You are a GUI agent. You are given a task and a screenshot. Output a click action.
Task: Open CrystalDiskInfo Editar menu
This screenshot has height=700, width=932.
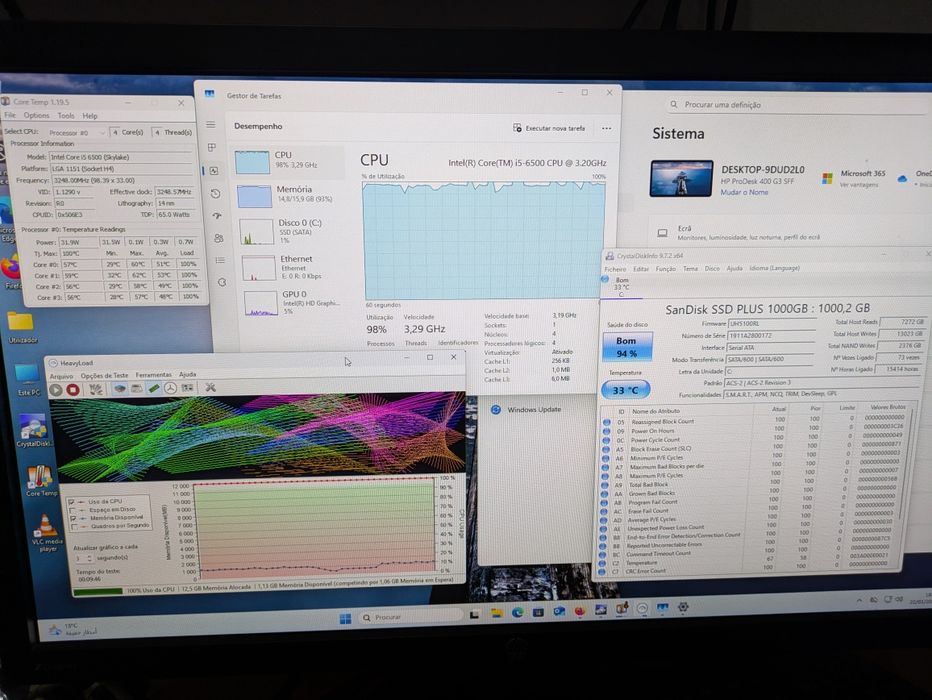click(x=641, y=269)
